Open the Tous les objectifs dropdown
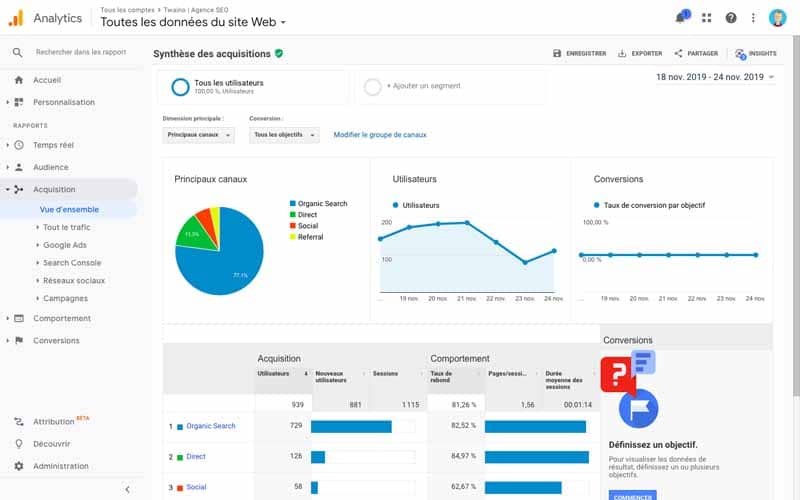Screen dimensions: 800x500 (284, 135)
